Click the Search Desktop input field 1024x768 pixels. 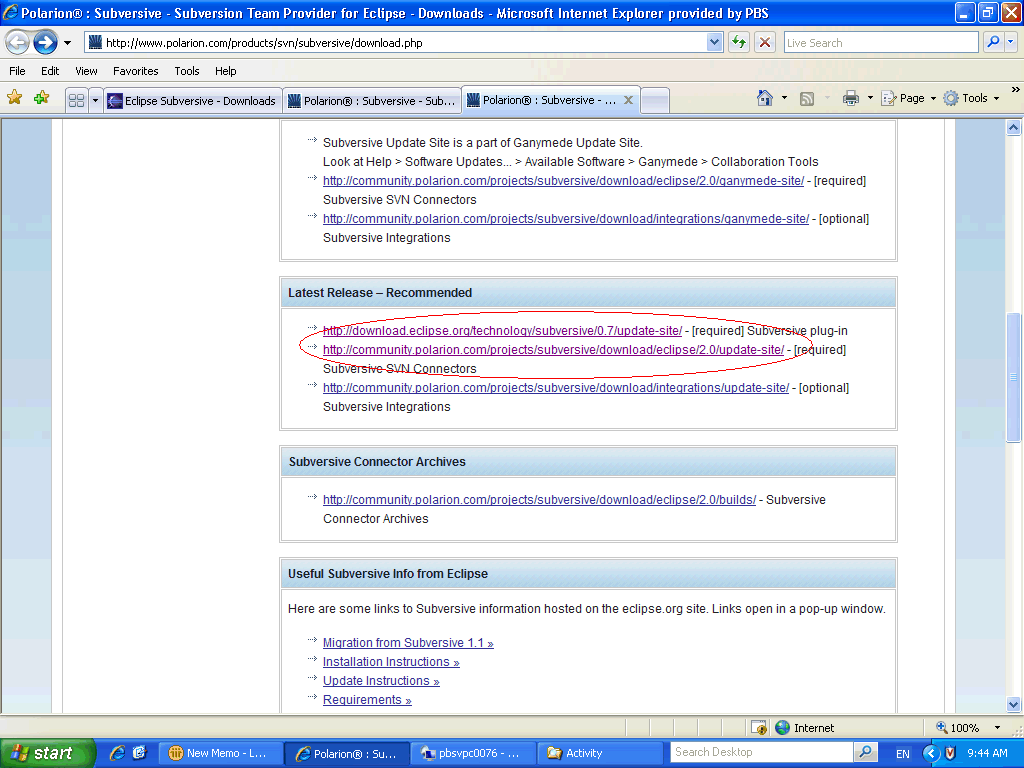761,752
